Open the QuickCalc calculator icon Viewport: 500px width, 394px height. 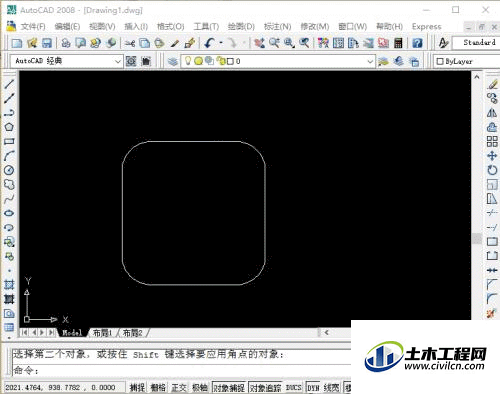point(398,43)
